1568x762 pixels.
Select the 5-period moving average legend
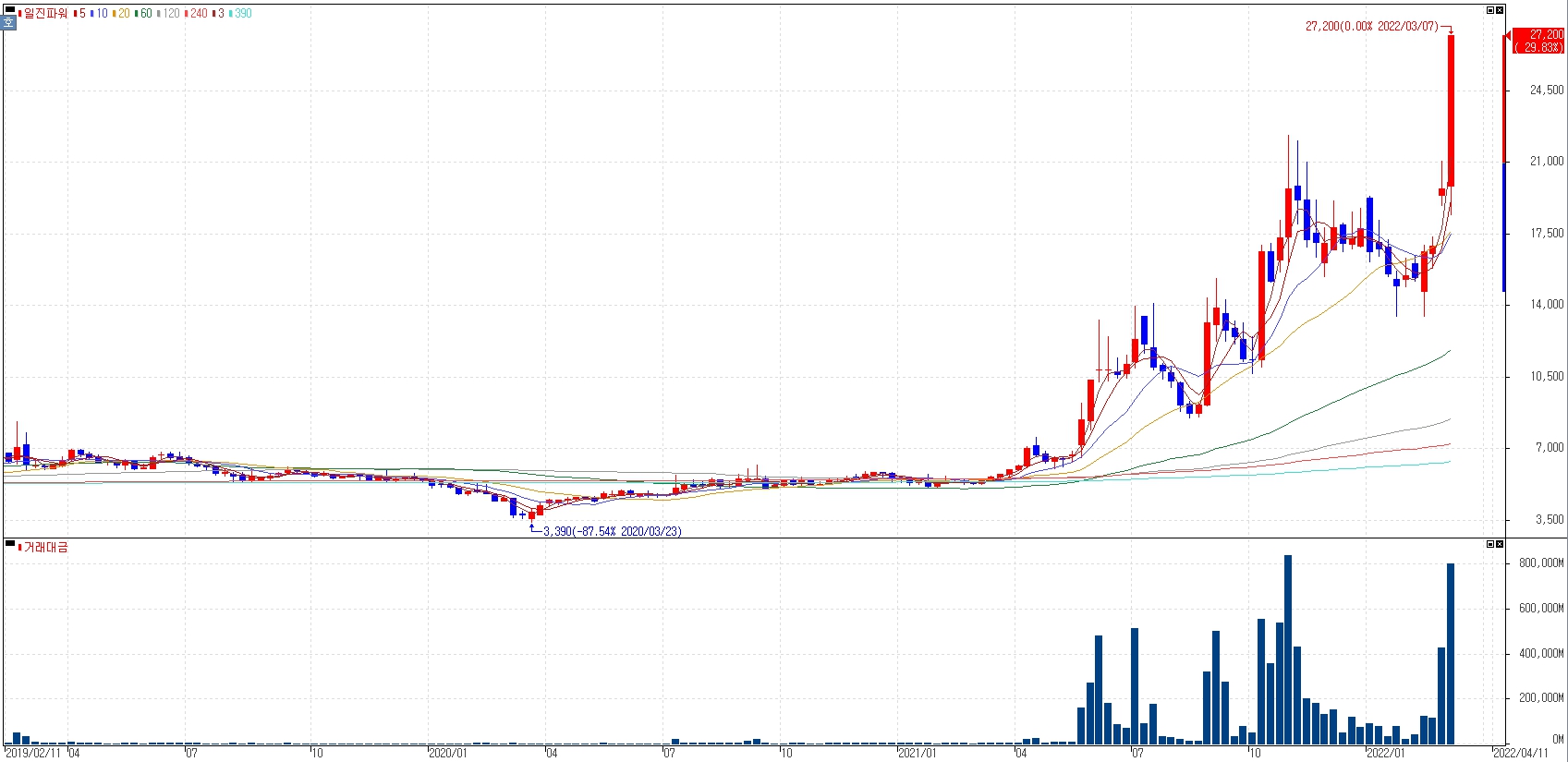click(x=80, y=14)
